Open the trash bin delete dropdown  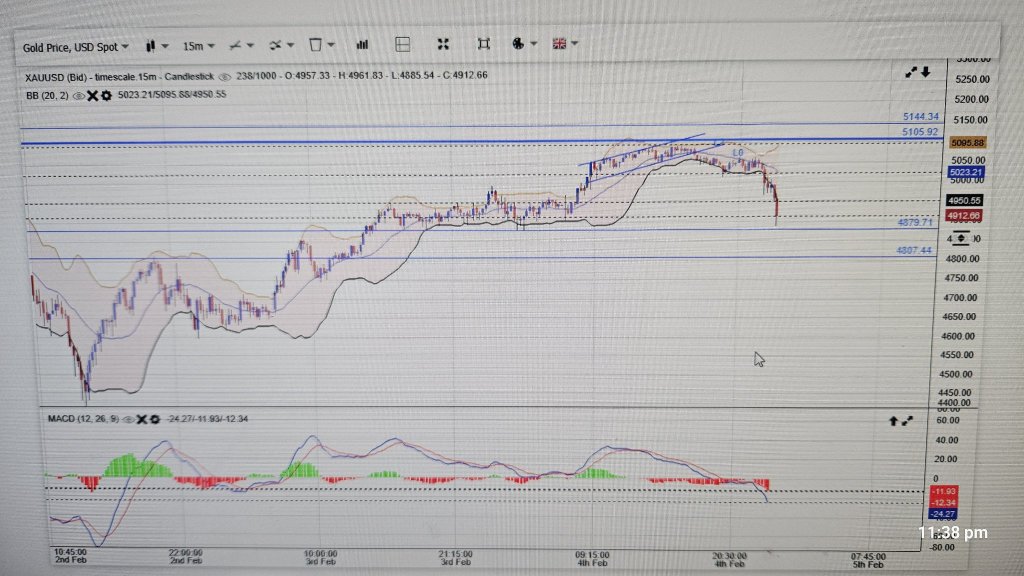(321, 44)
